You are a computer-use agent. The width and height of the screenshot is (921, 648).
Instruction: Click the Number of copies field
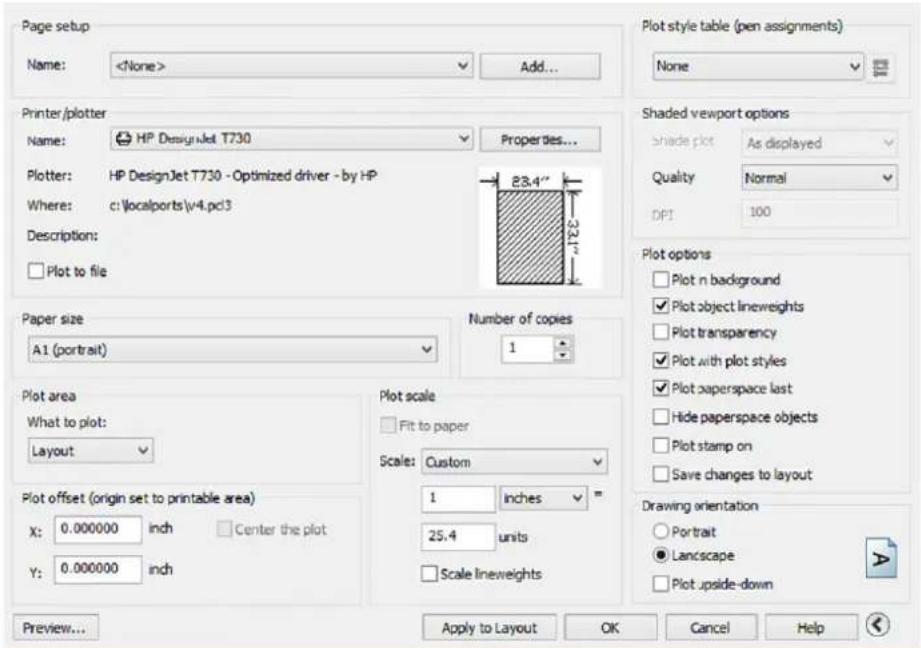pos(528,349)
